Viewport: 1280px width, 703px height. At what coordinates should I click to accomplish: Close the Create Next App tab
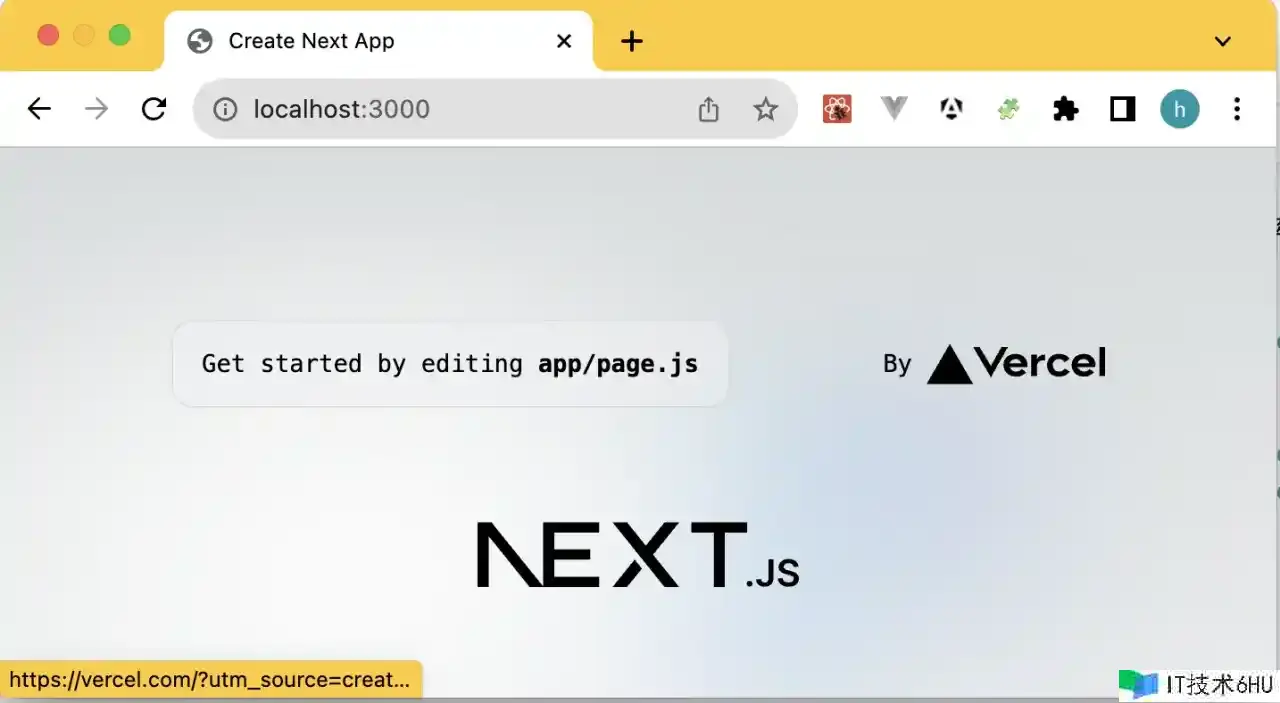[564, 41]
